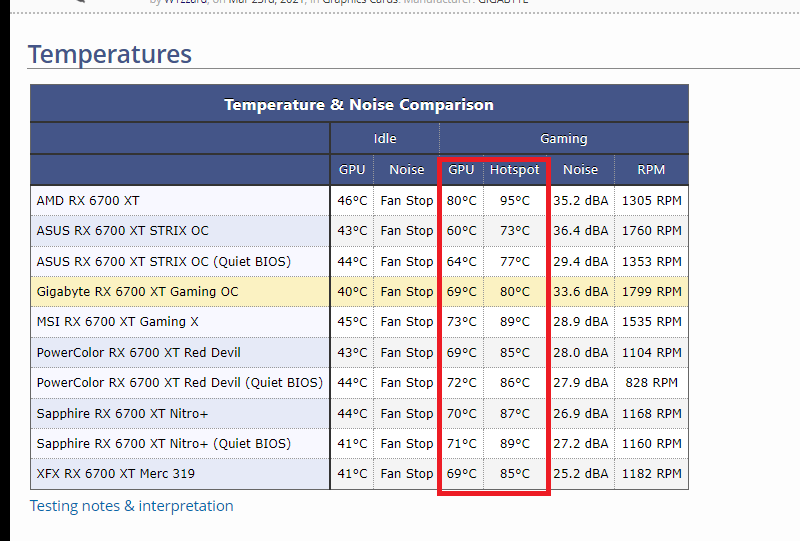Click the 1168 RPM value
The image size is (800, 541).
click(x=652, y=413)
